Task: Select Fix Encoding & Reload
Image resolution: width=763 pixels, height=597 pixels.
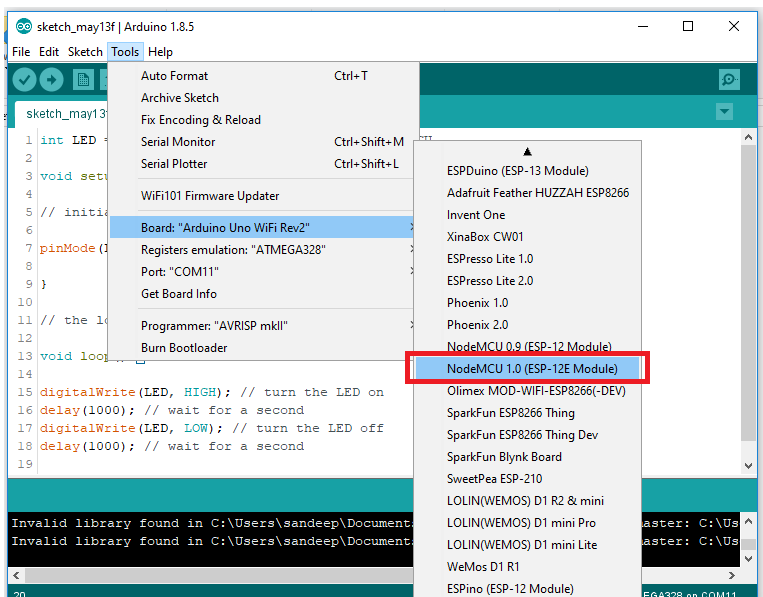Action: click(x=262, y=120)
